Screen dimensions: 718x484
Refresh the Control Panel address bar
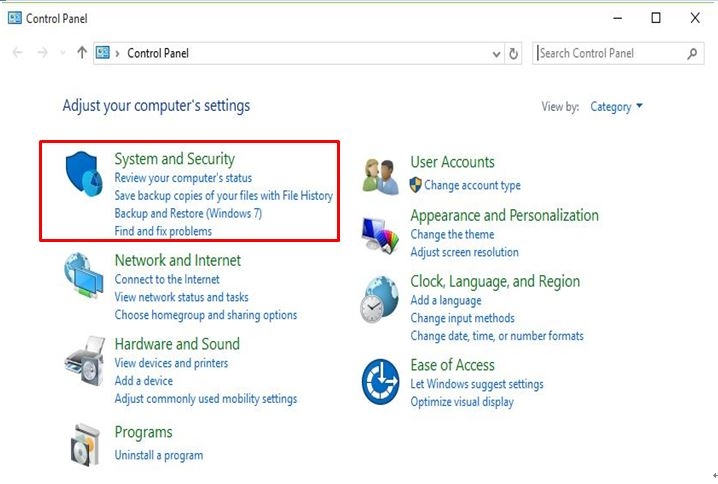(x=513, y=54)
